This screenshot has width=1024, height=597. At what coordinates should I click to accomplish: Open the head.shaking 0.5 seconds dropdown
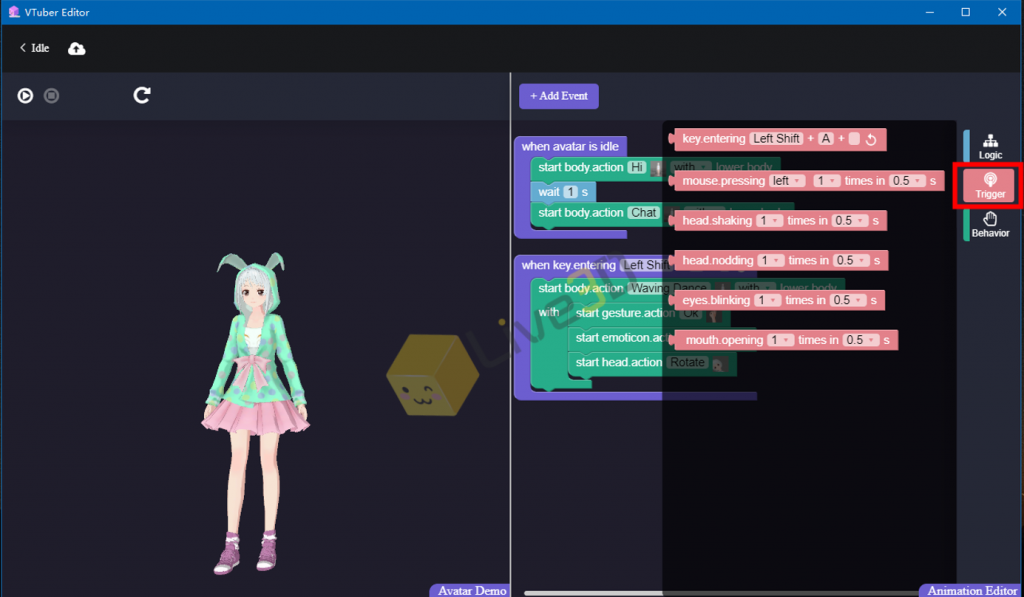(850, 221)
